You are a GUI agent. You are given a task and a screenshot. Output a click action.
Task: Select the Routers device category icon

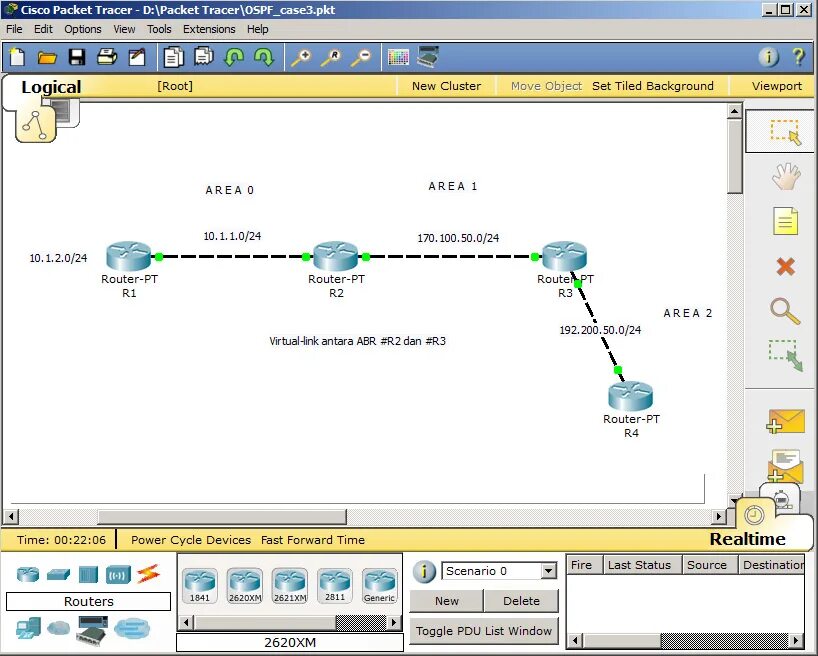tap(28, 575)
